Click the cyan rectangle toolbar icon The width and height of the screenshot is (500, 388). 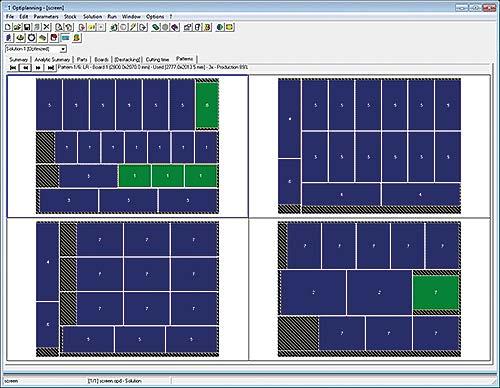(65, 38)
